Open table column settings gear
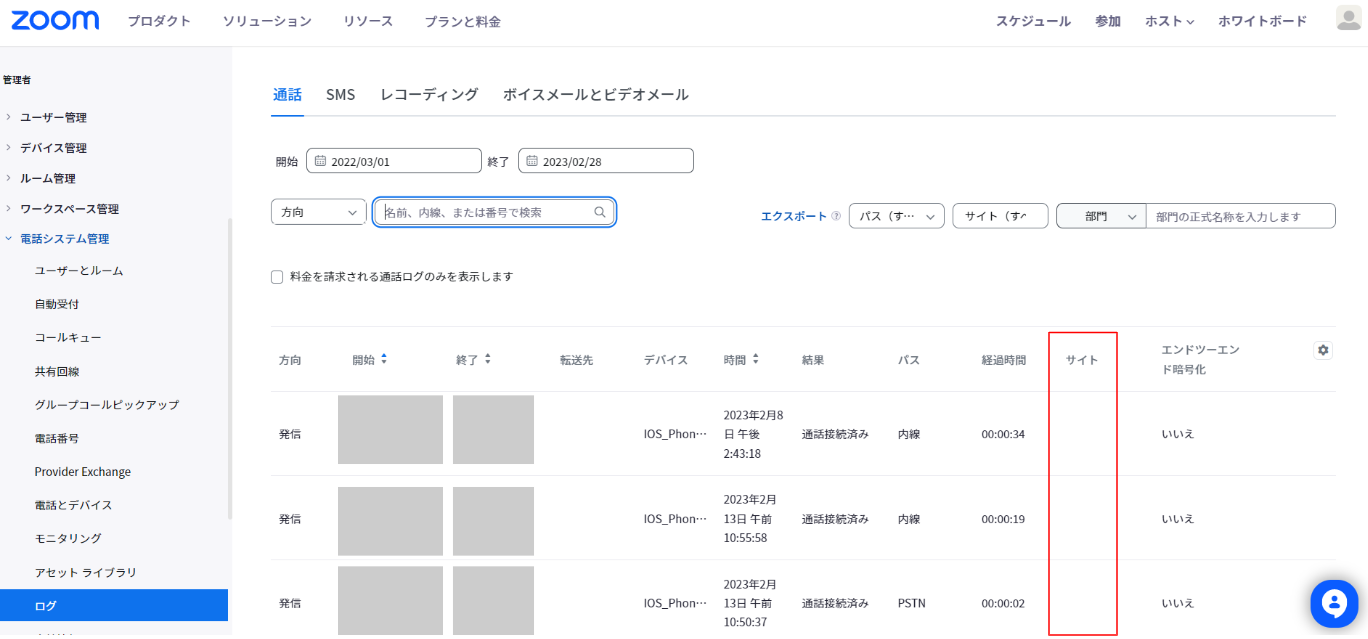Screen dimensions: 1368x639 (x=1323, y=350)
